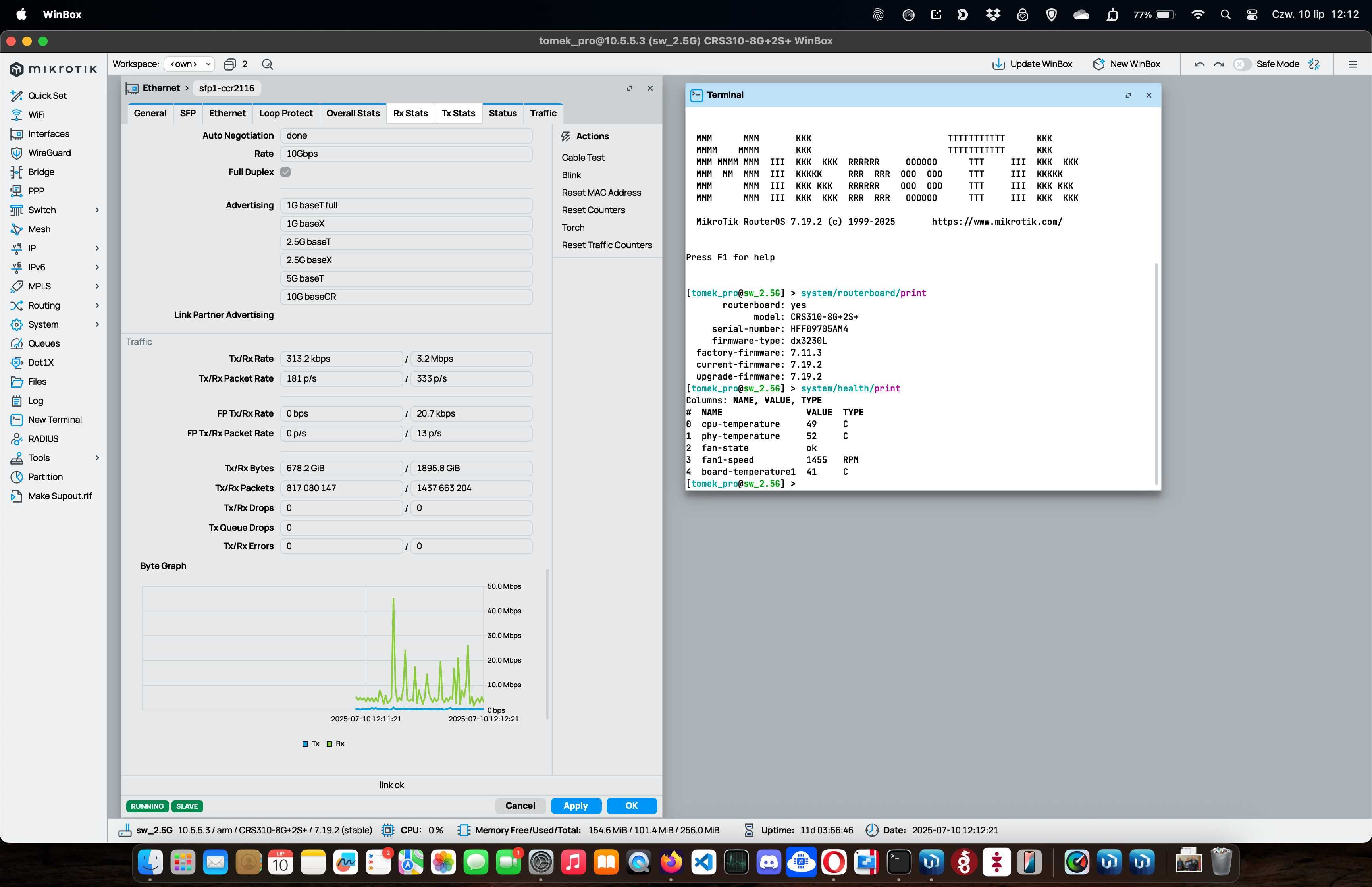Click the open windows count icon
The width and height of the screenshot is (1372, 887).
coord(230,64)
